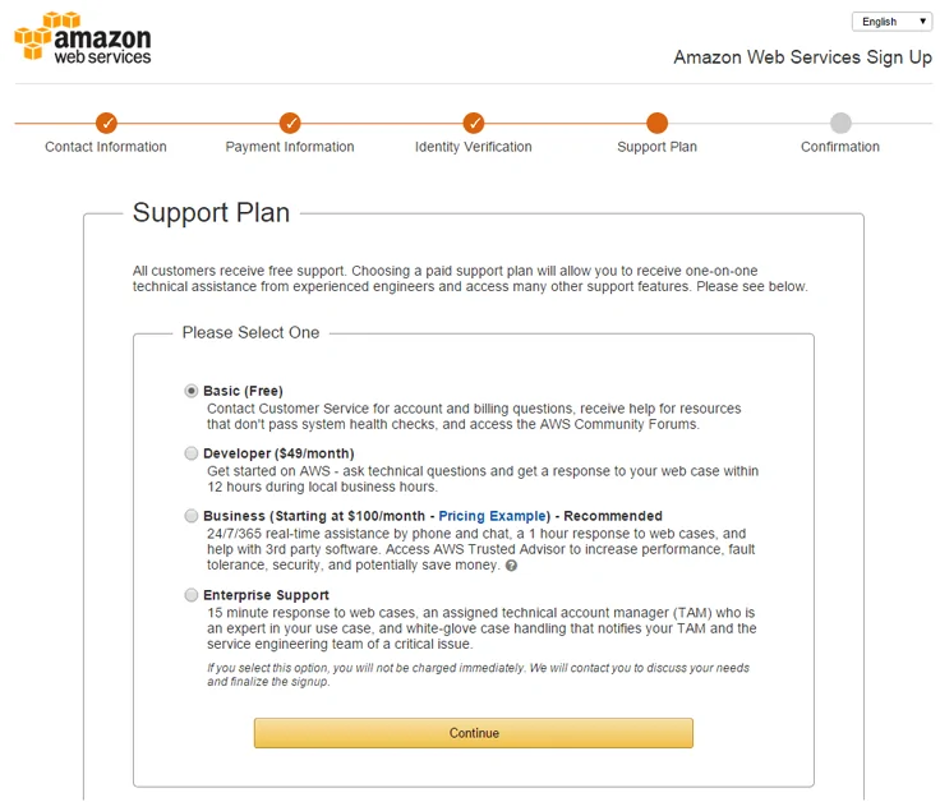Click the Identity Verification step label

[474, 147]
